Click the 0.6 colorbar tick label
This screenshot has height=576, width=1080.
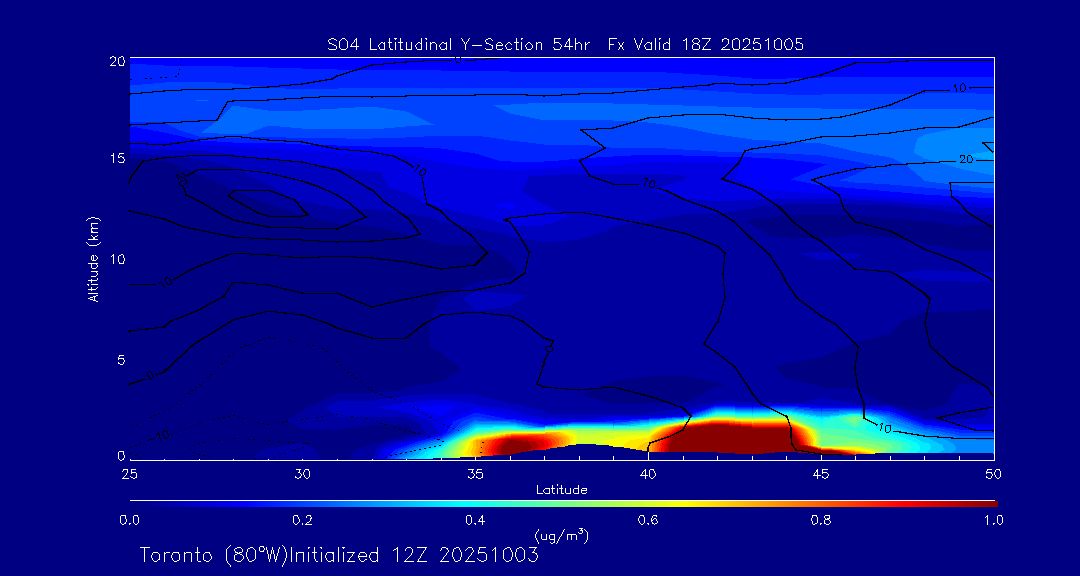coord(648,520)
